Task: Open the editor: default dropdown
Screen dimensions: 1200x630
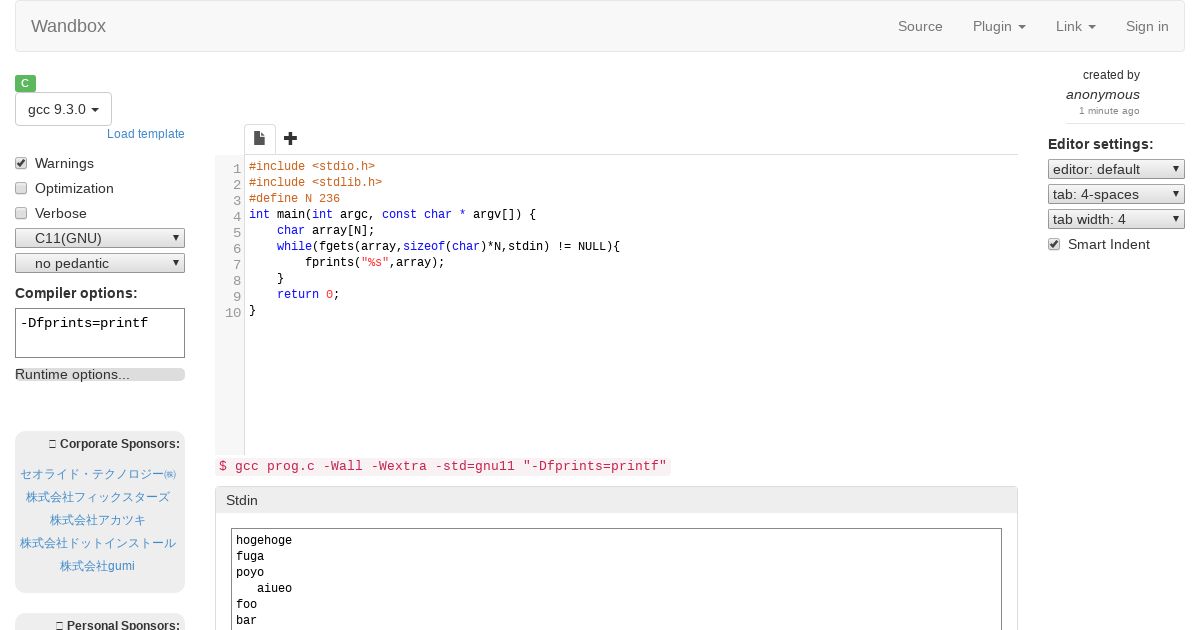Action: point(1116,169)
